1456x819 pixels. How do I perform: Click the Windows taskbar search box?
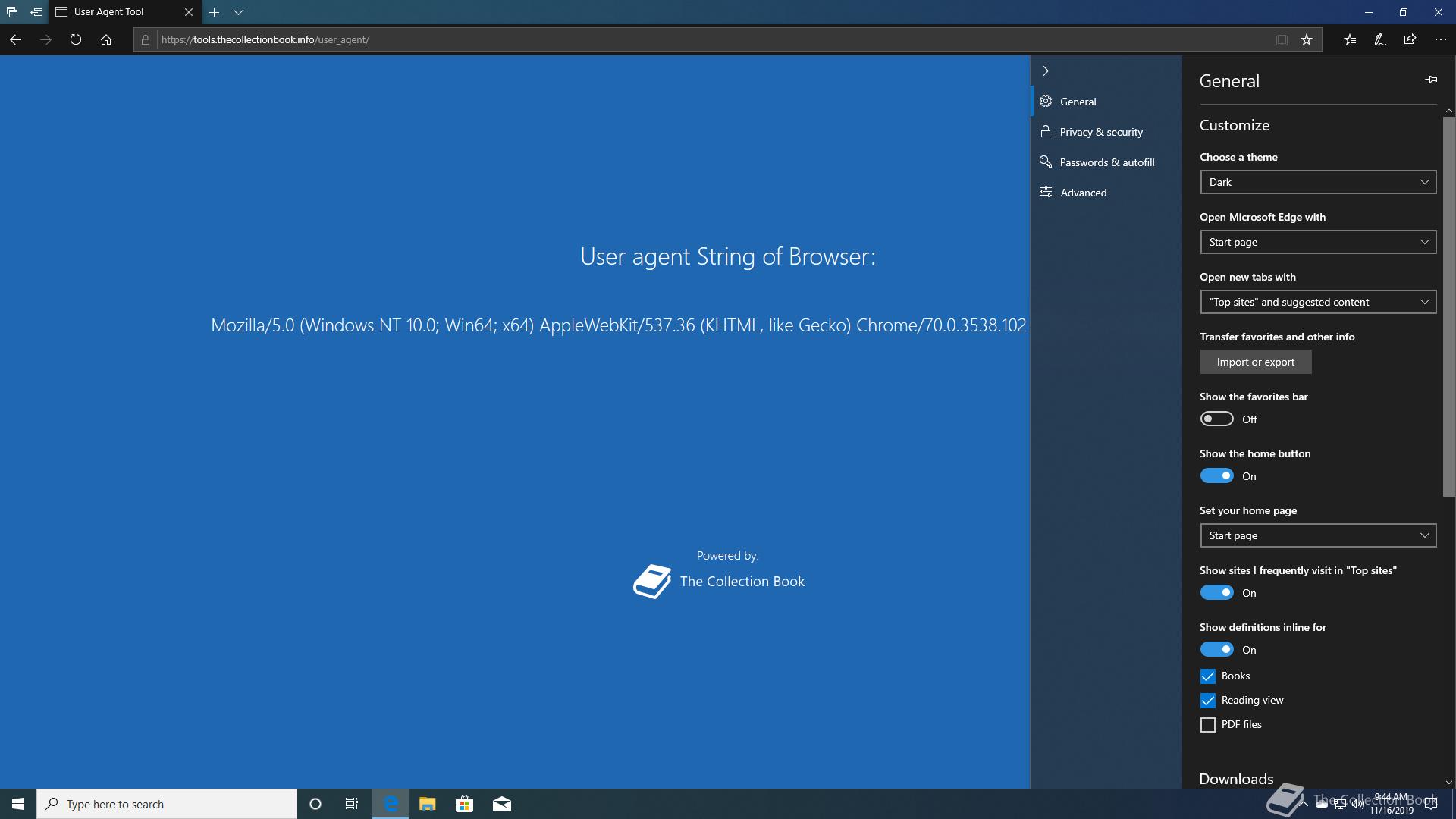167,804
